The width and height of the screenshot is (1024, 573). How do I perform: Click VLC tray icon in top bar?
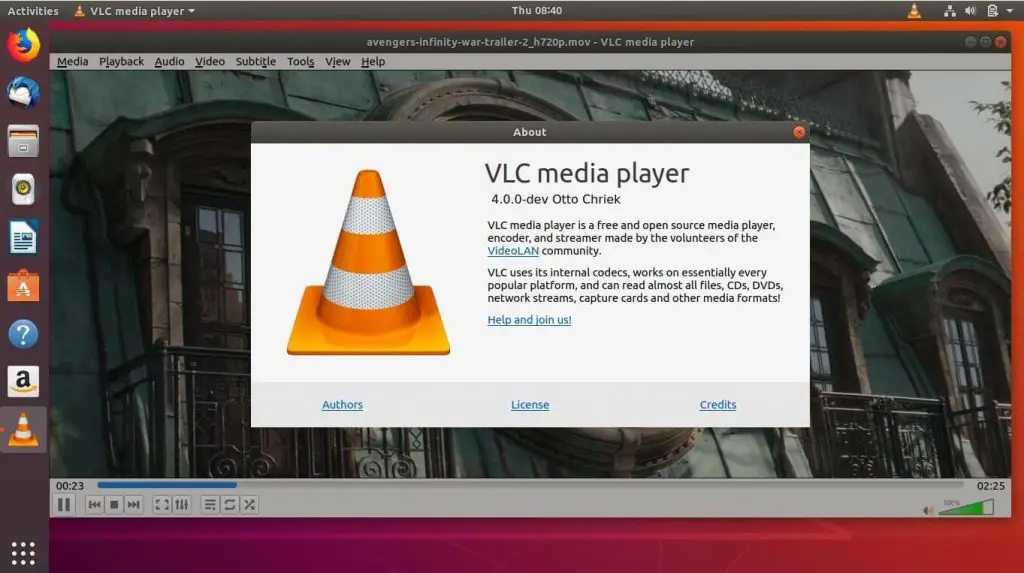pyautogui.click(x=914, y=10)
